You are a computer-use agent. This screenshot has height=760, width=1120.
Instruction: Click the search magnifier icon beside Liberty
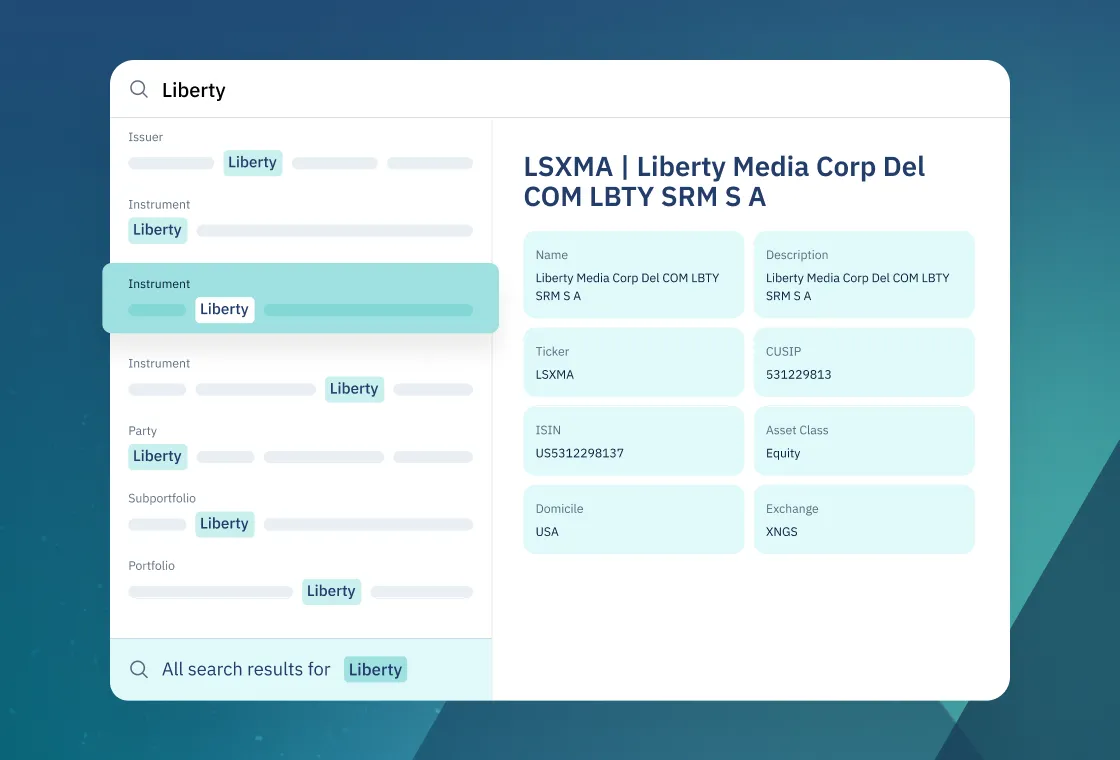pos(139,89)
